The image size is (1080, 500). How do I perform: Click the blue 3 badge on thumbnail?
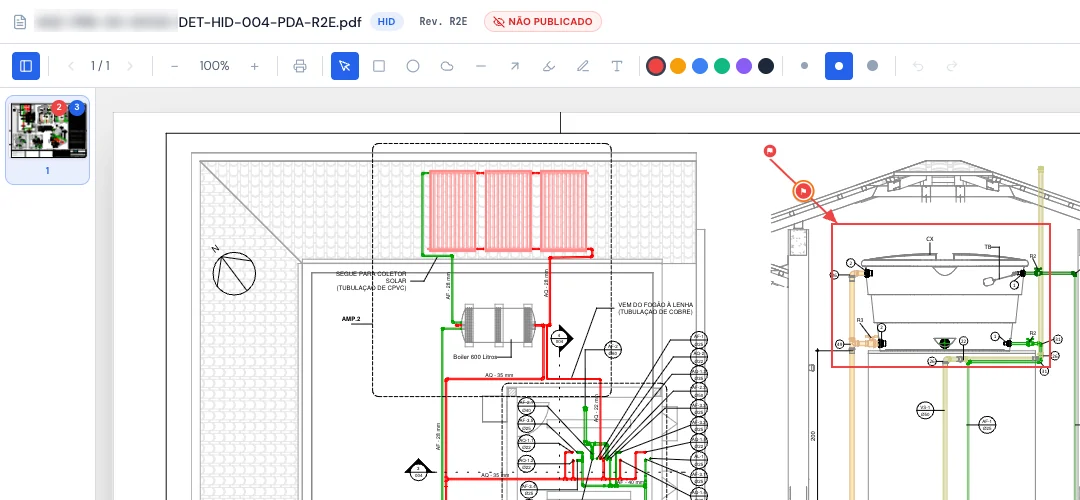(76, 107)
